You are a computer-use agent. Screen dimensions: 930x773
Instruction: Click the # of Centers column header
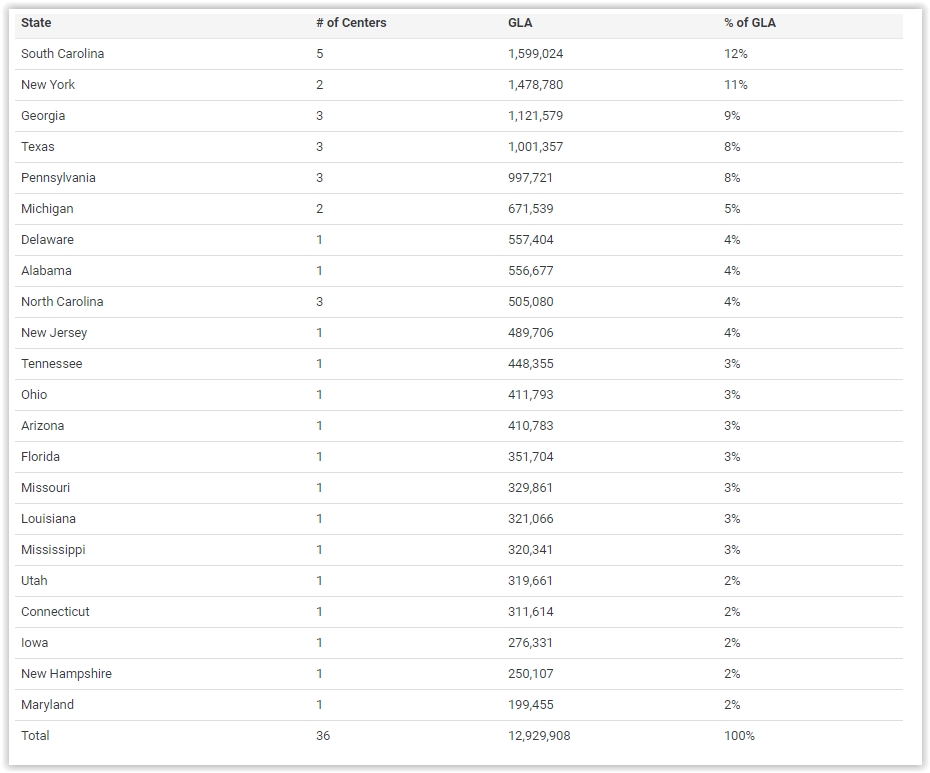(351, 23)
